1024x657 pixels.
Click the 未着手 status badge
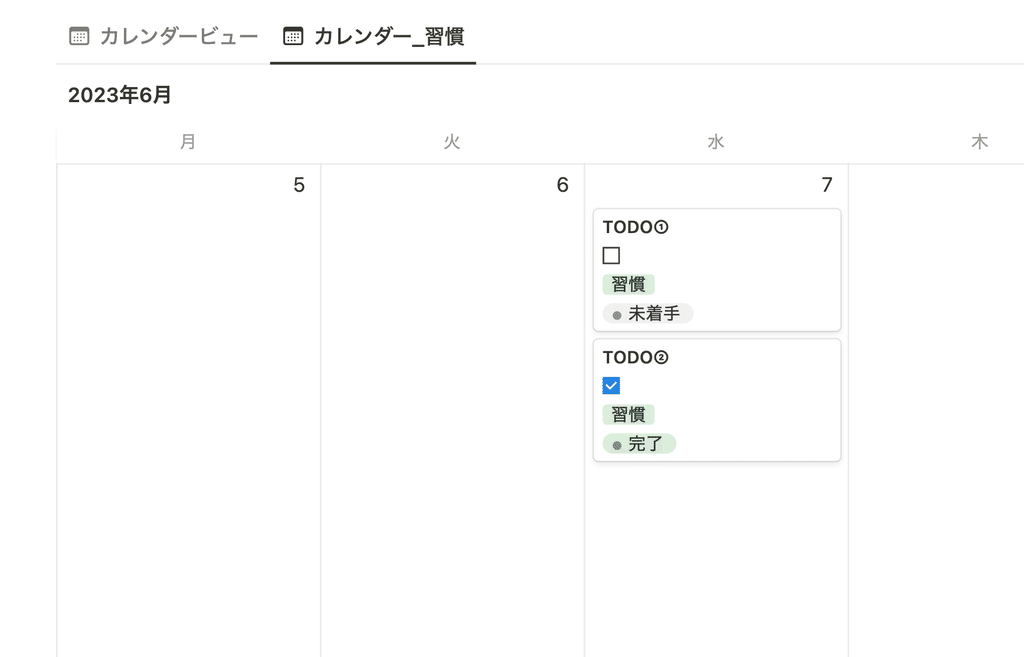(x=647, y=313)
